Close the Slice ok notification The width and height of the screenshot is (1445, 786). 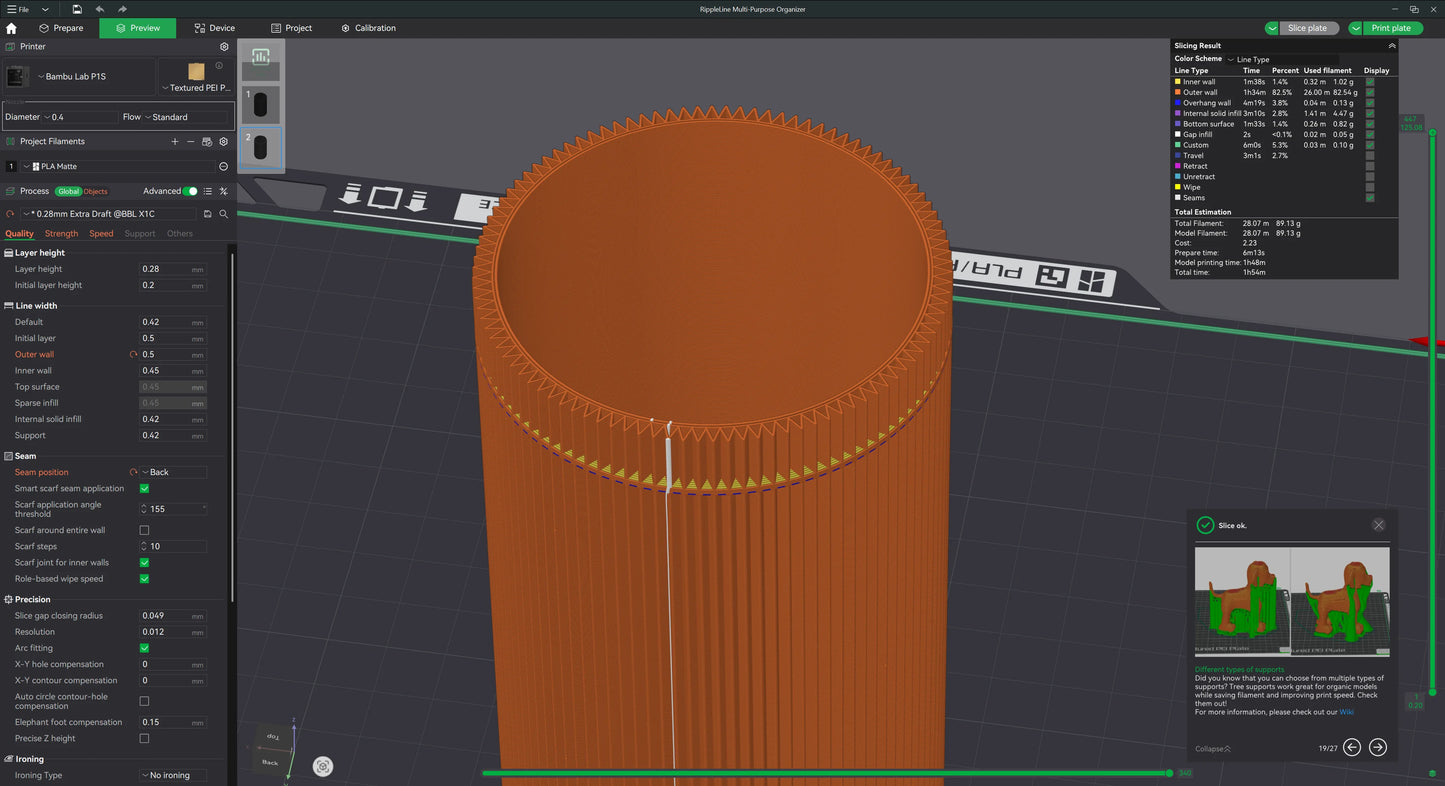pyautogui.click(x=1378, y=525)
